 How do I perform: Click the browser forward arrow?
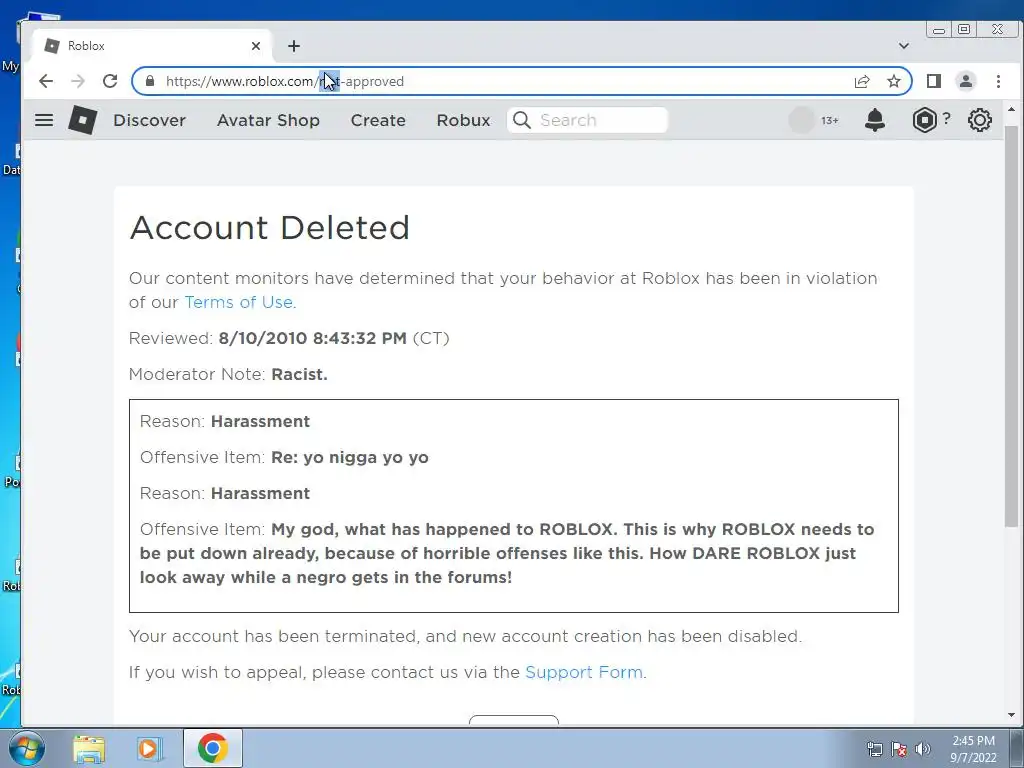(x=78, y=81)
